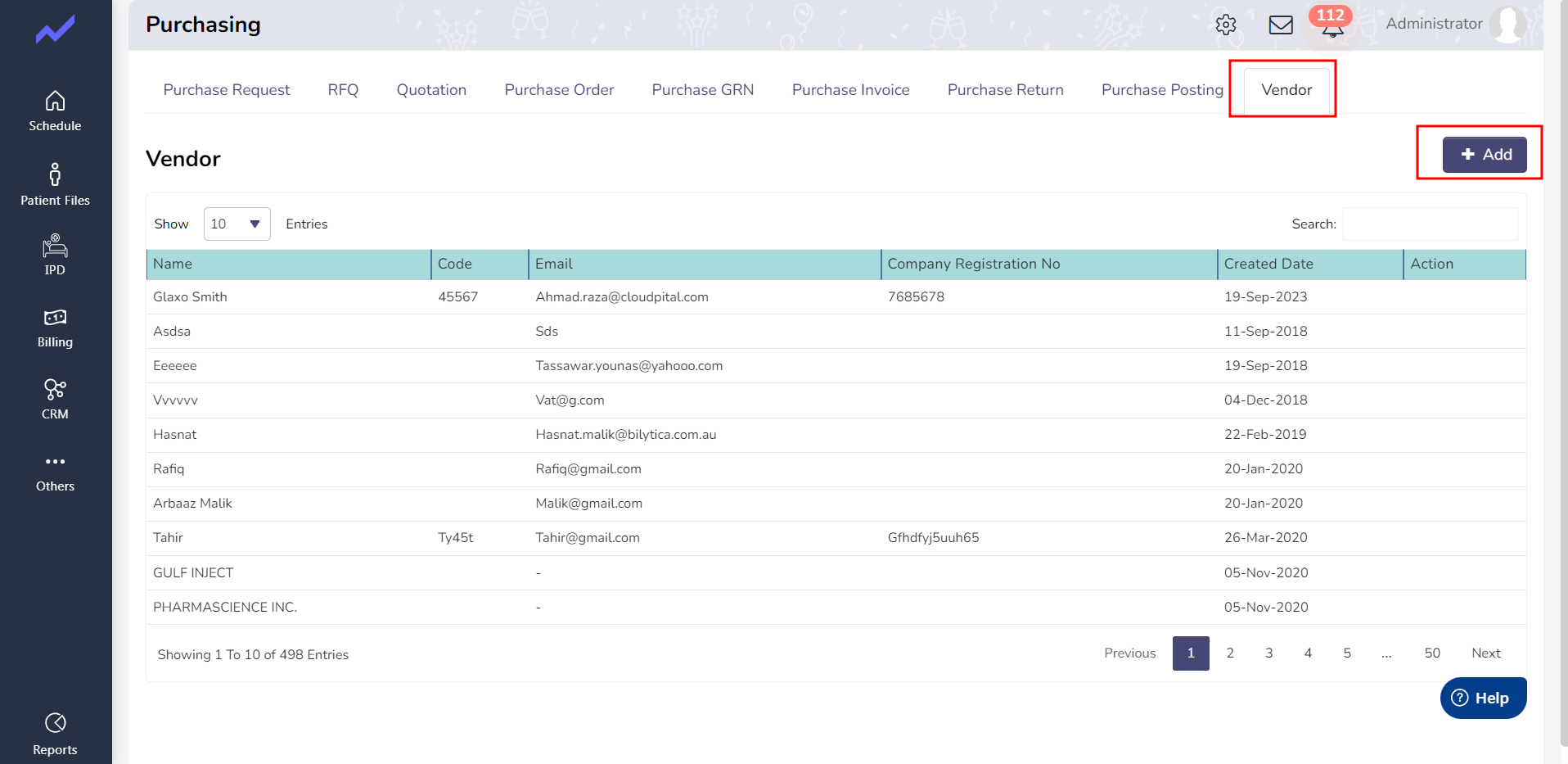The image size is (1568, 764).
Task: Open the CRM module
Action: (x=55, y=400)
